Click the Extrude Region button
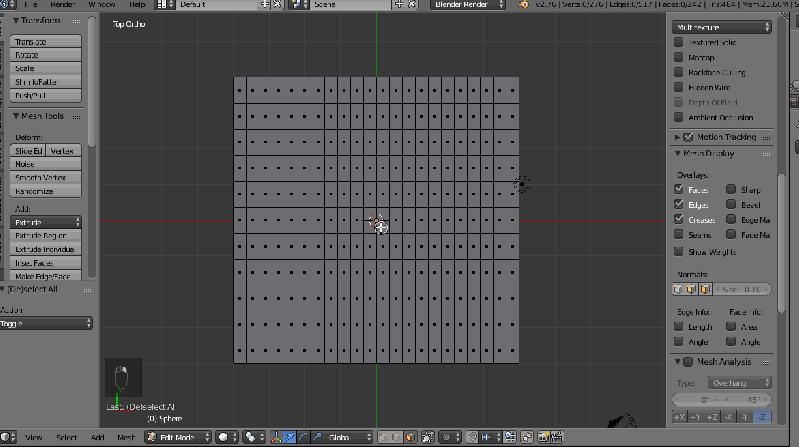The height and width of the screenshot is (447, 799). (45, 235)
